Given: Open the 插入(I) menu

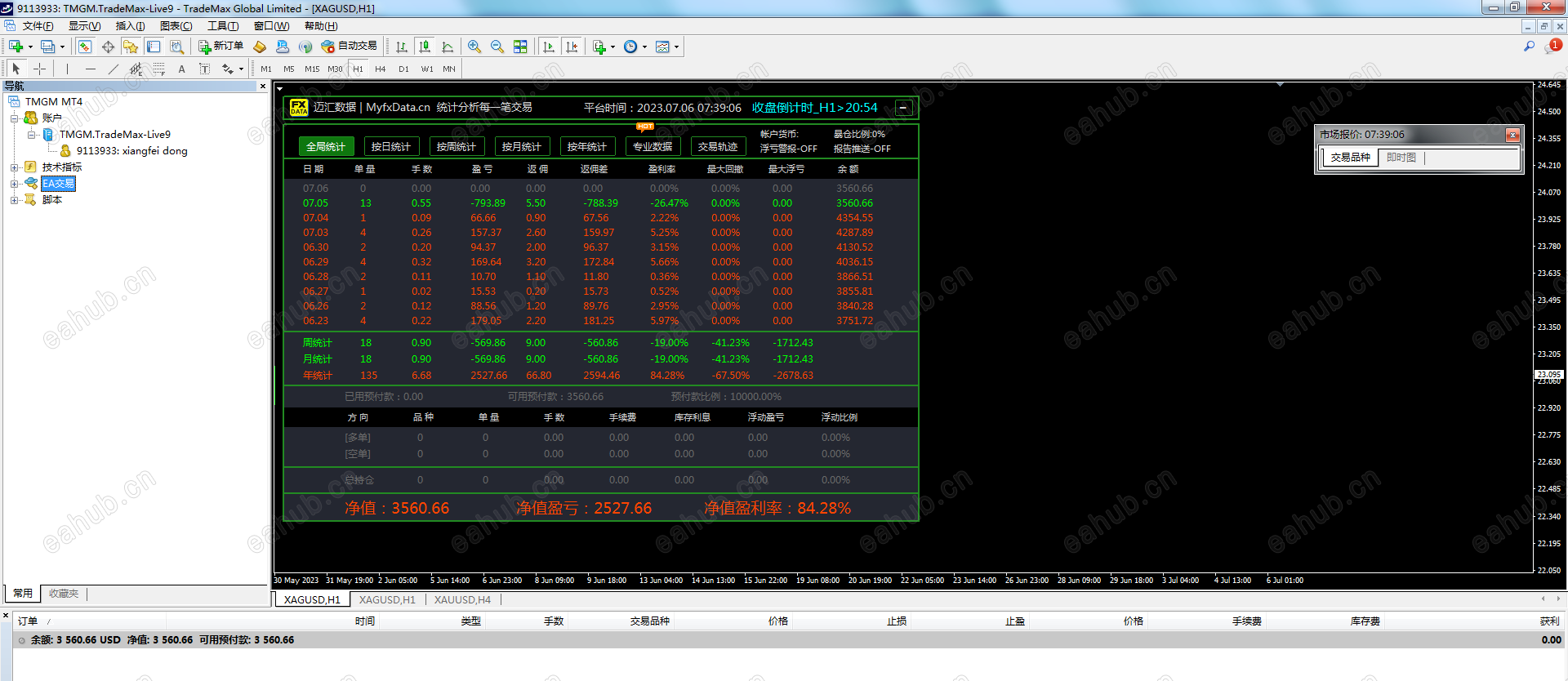Looking at the screenshot, I should (x=130, y=26).
